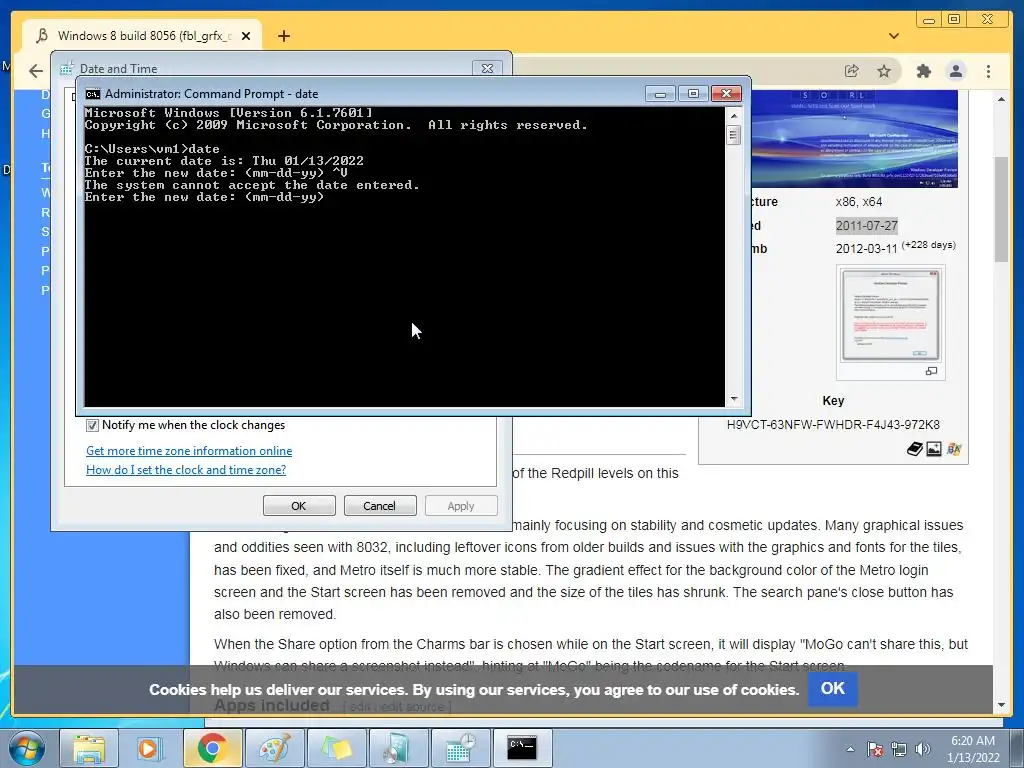Open network status icon in tray

pos(899,749)
